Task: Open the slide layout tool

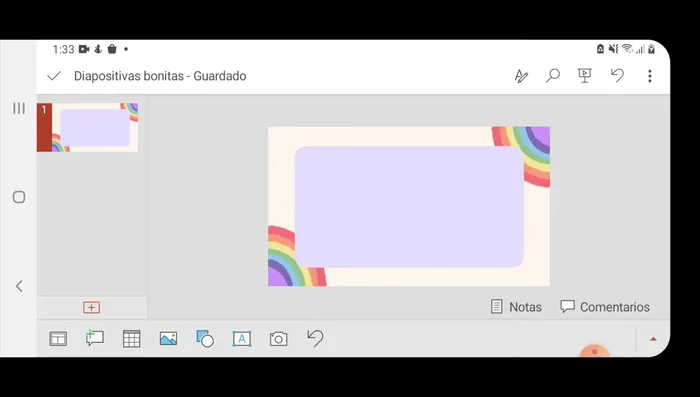Action: tap(58, 339)
